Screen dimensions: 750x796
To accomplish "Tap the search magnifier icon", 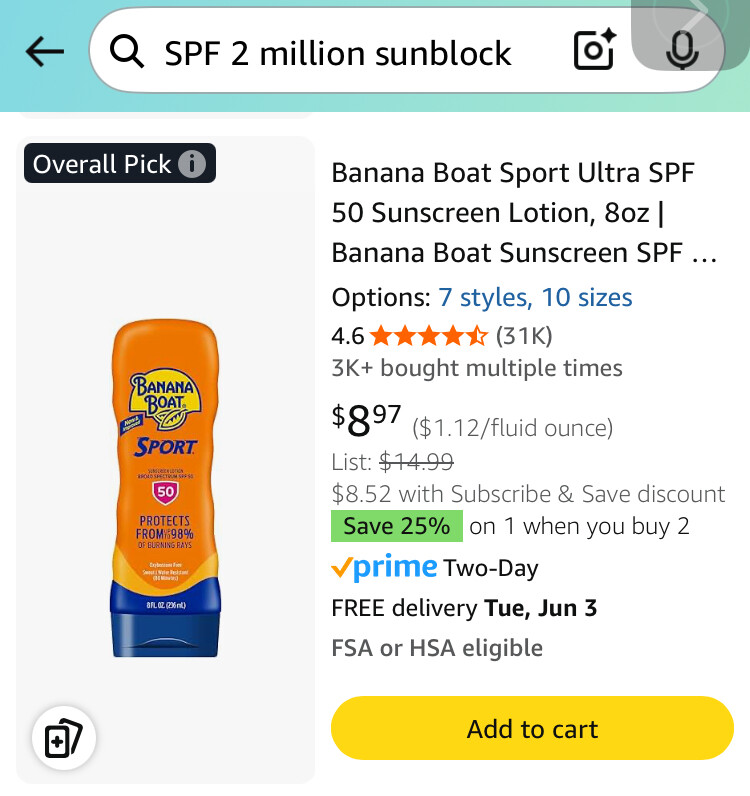I will click(x=128, y=52).
